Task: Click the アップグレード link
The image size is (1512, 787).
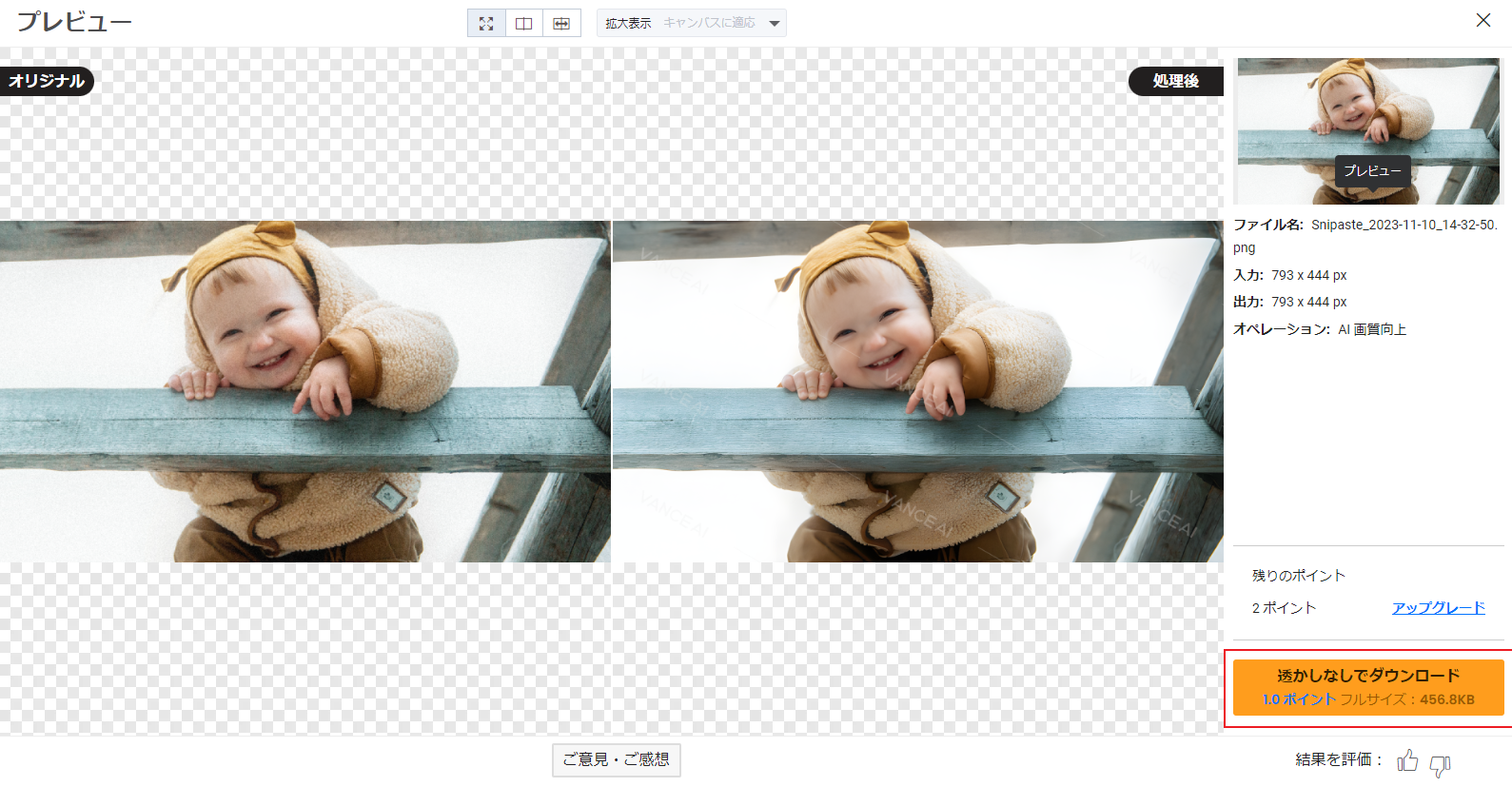Action: click(1438, 607)
